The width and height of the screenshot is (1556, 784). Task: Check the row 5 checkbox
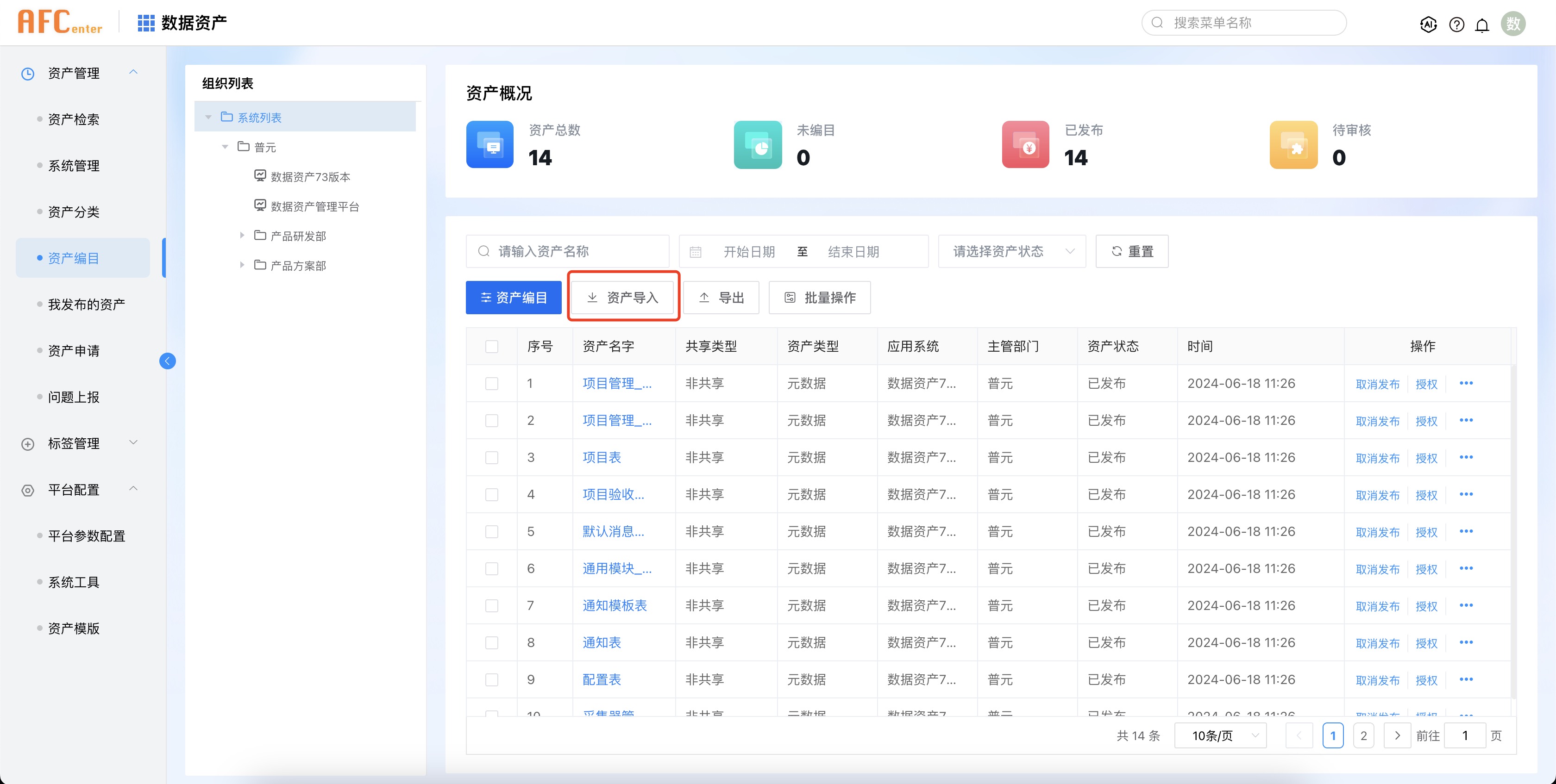[492, 532]
